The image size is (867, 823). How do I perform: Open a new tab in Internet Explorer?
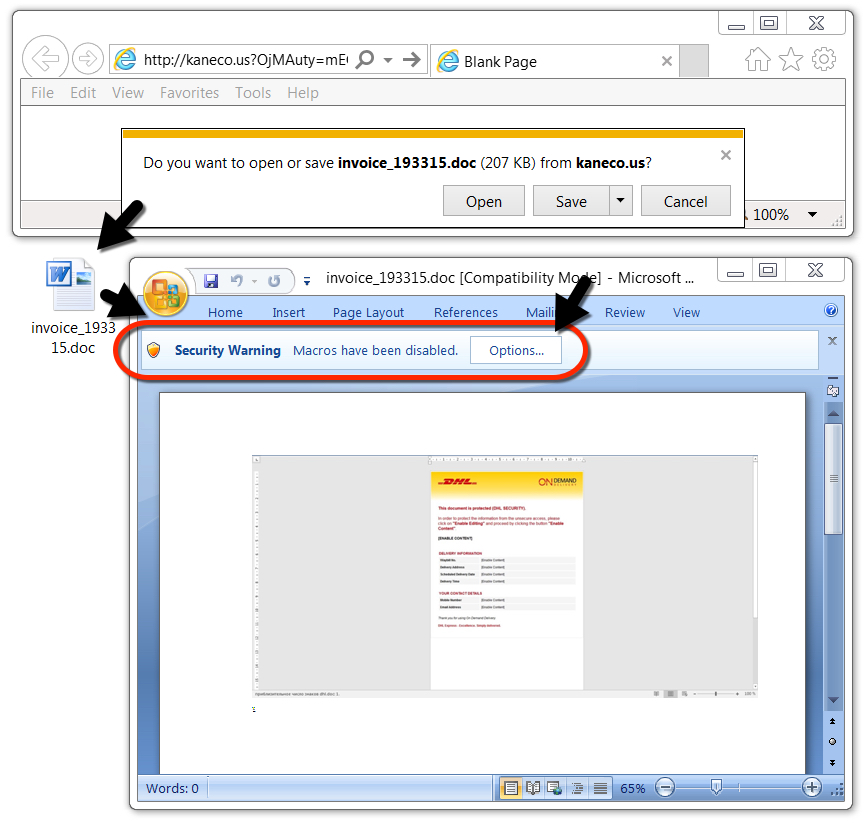coord(693,61)
